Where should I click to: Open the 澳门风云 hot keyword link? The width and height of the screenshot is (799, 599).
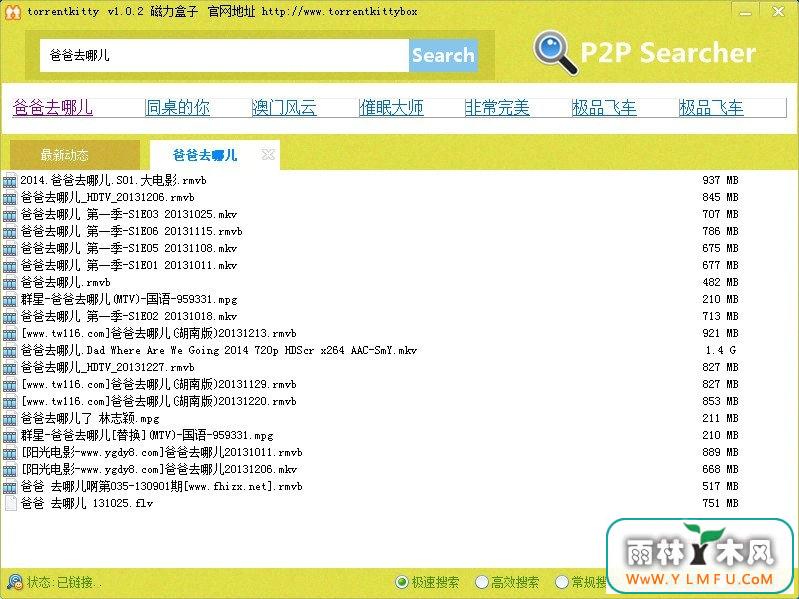click(x=284, y=107)
